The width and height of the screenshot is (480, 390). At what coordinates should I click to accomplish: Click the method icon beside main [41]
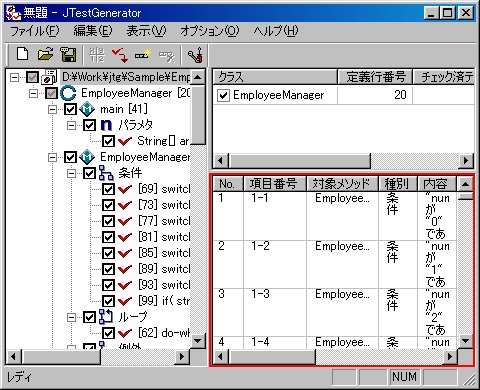click(x=87, y=109)
